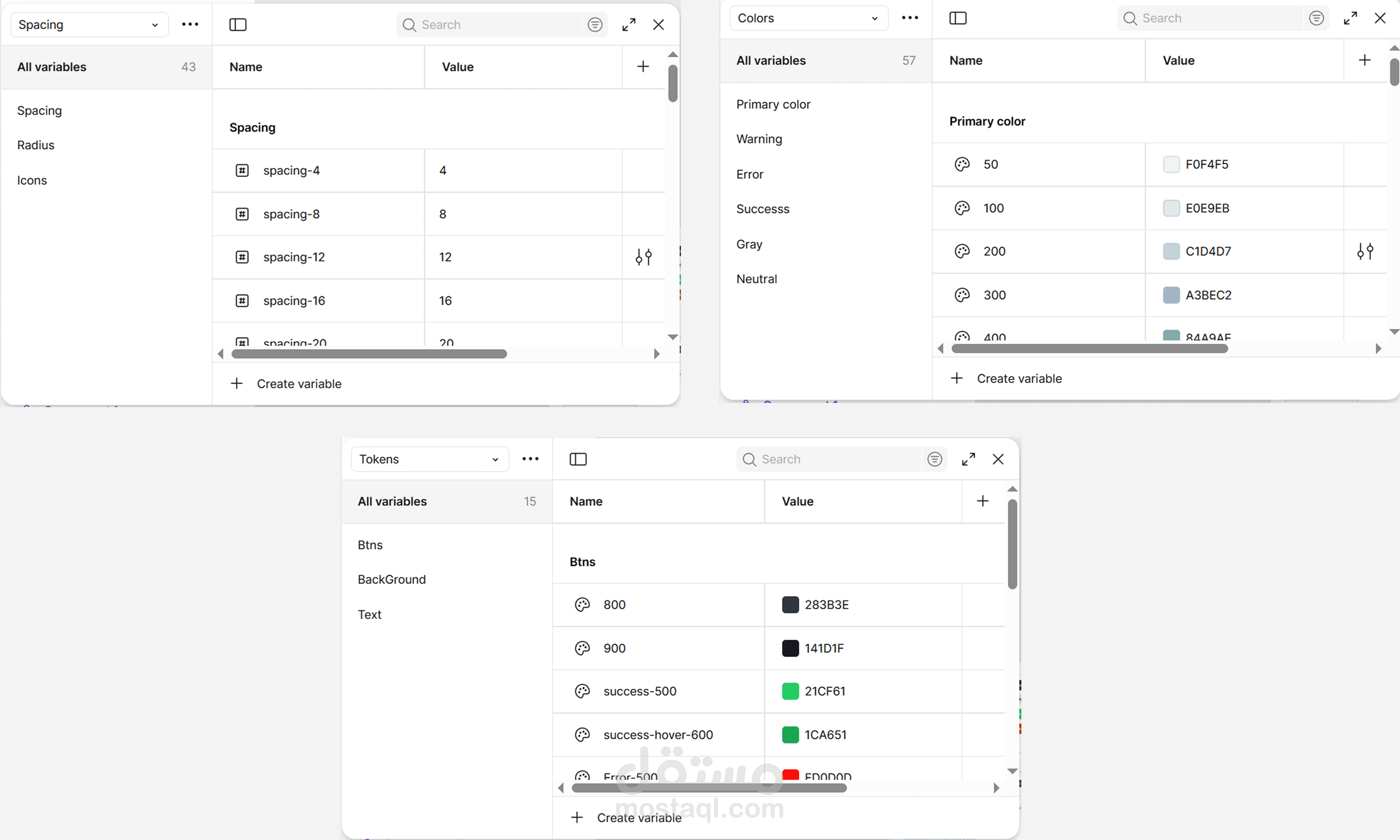1400x840 pixels.
Task: Click the number type icon of spacing-4
Action: (x=242, y=171)
